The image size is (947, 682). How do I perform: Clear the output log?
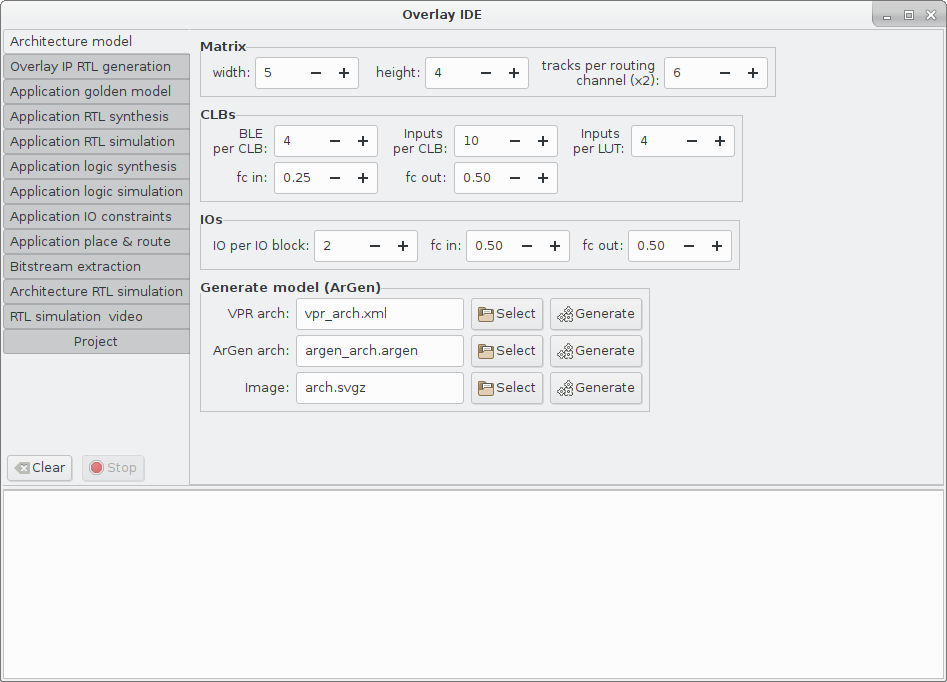pos(40,468)
